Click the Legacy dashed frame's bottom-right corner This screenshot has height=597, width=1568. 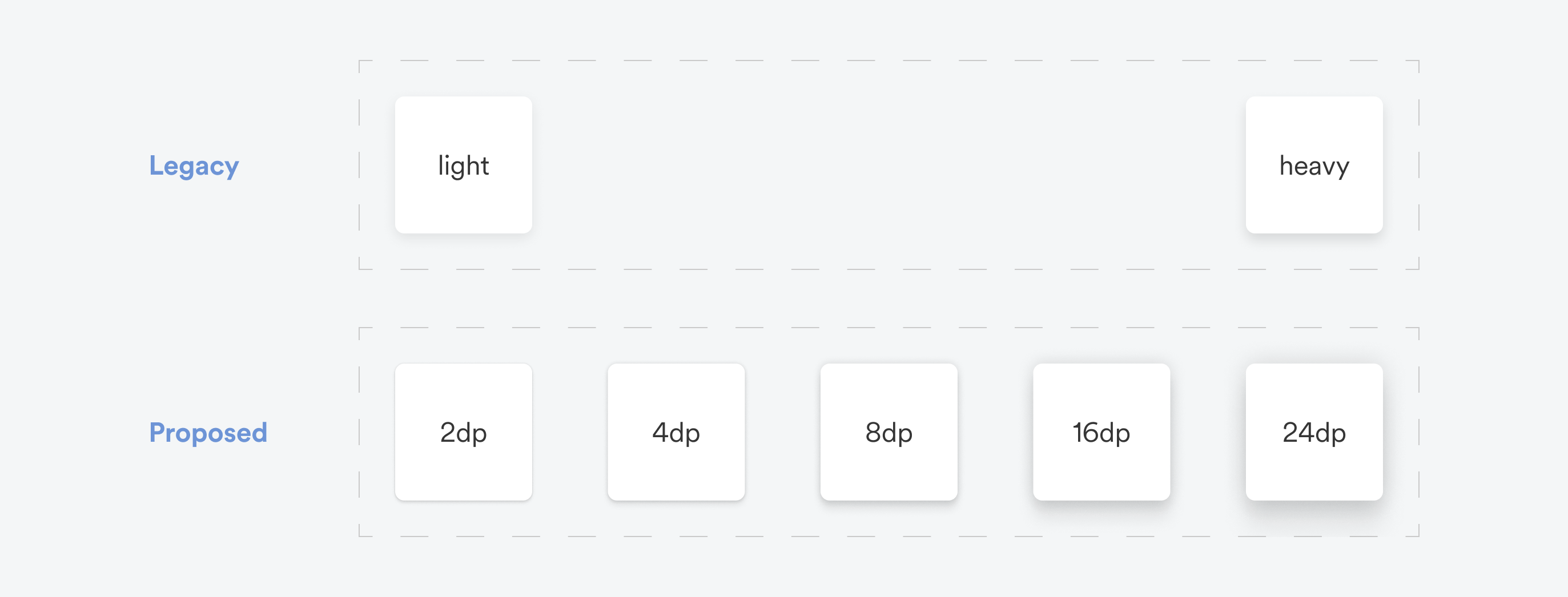click(1418, 268)
